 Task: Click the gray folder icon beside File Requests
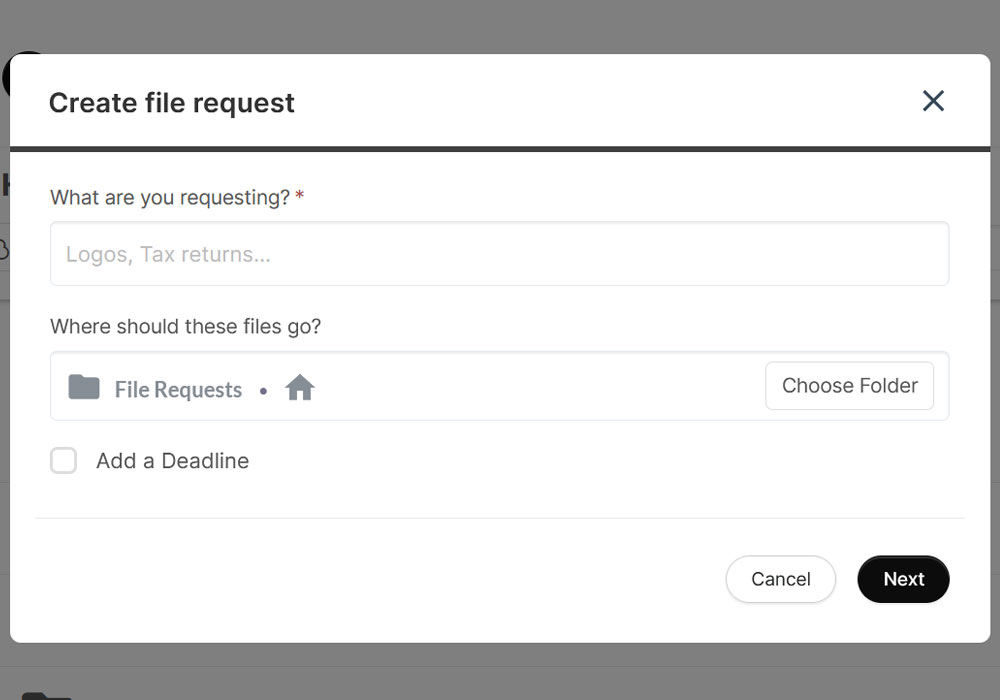tap(84, 387)
